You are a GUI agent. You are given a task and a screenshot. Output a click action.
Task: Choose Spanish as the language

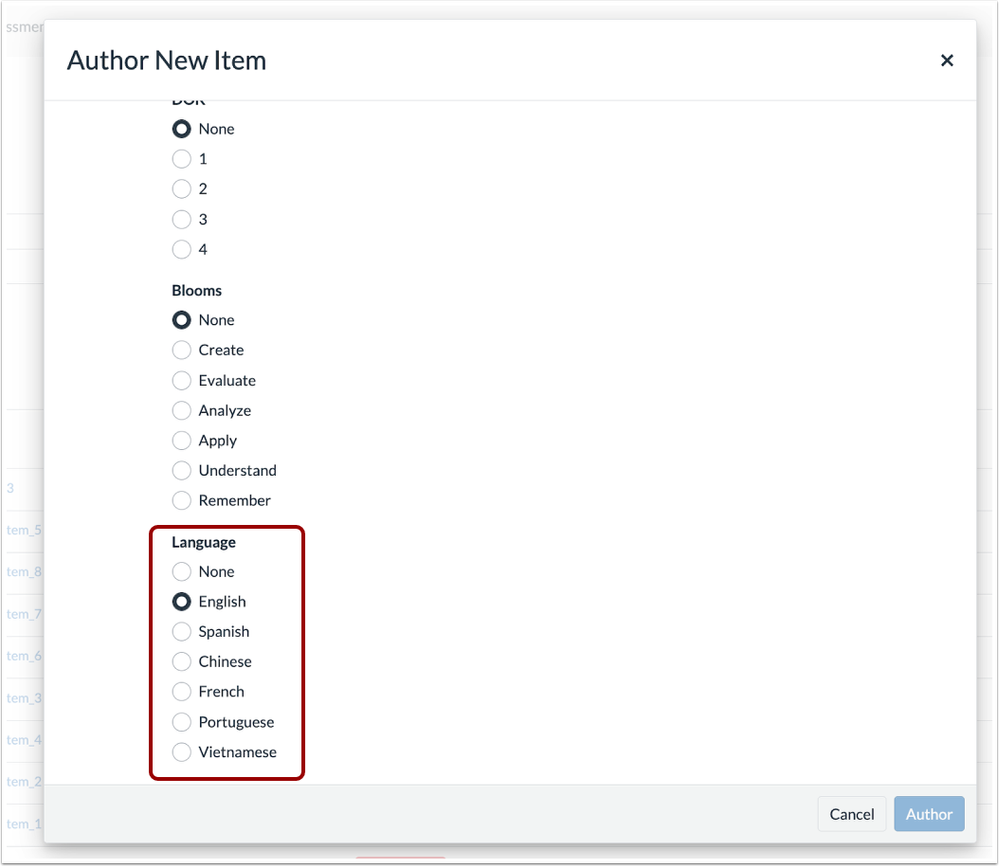coord(182,632)
